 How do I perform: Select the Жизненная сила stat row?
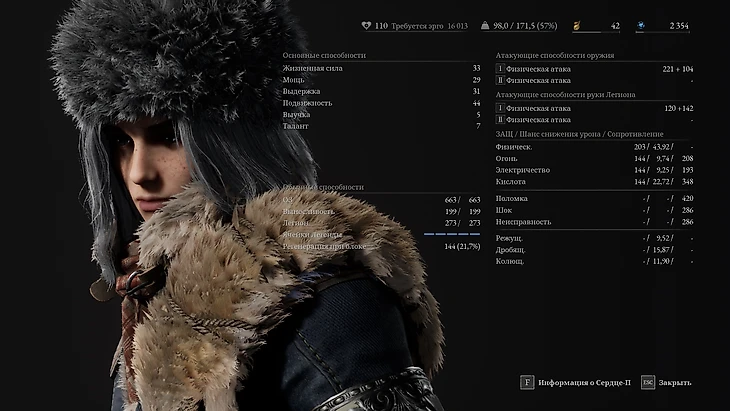tap(381, 68)
